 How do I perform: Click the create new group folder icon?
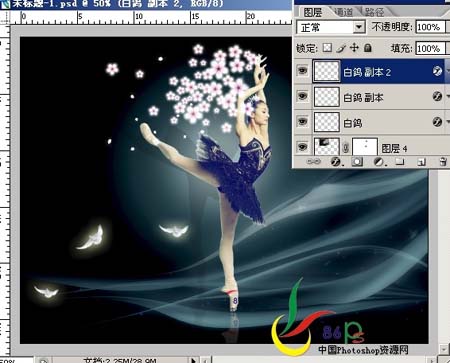coord(400,162)
